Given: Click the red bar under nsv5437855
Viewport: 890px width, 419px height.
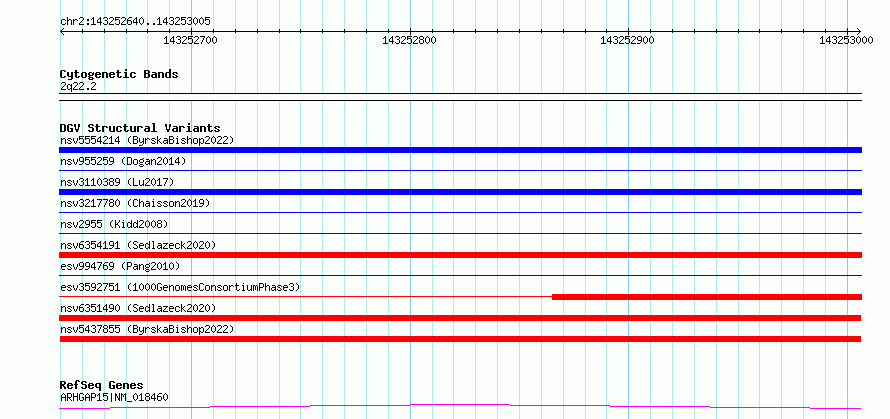Looking at the screenshot, I should [x=460, y=339].
